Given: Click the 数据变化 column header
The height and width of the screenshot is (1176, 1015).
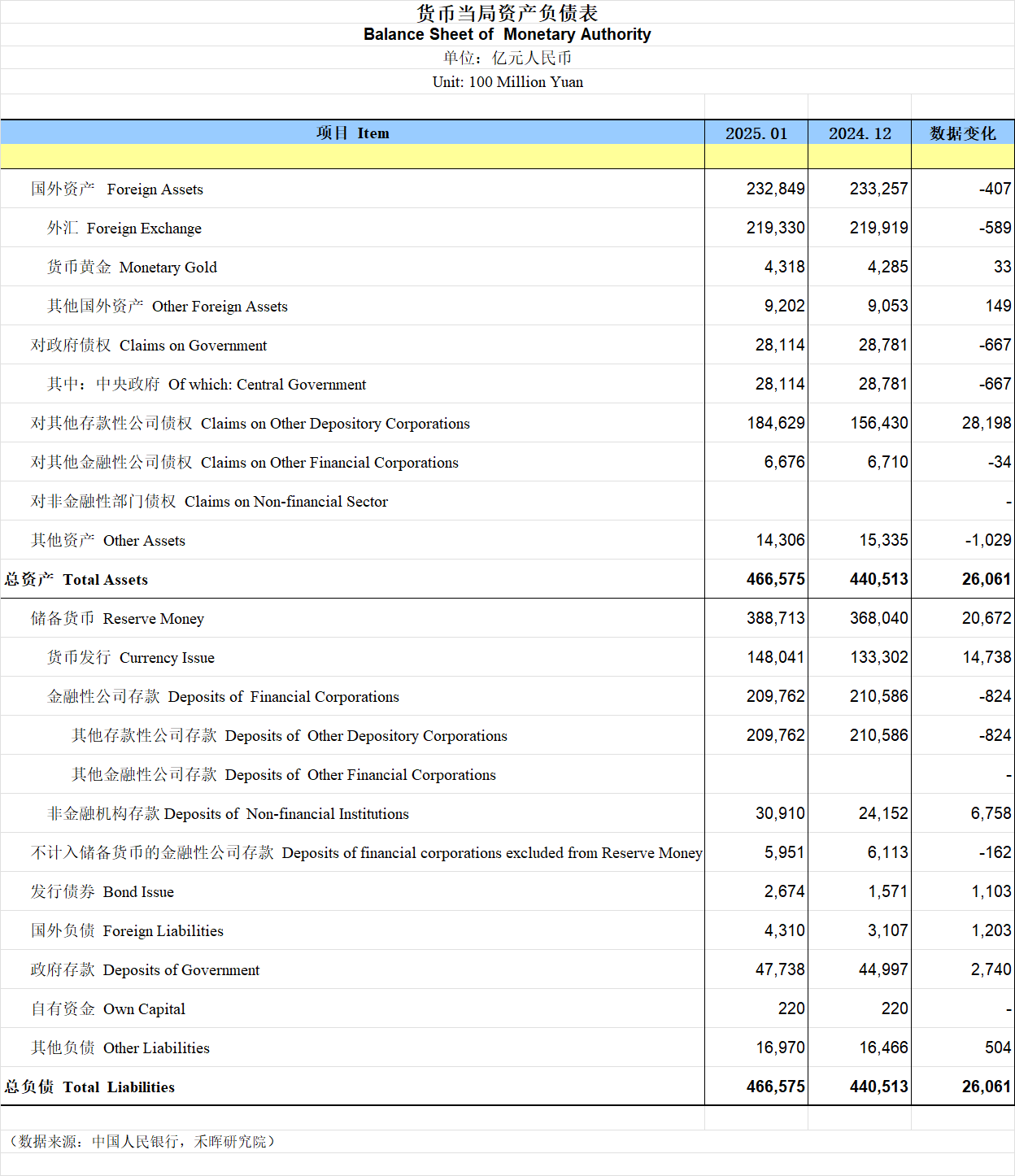Looking at the screenshot, I should tap(962, 133).
